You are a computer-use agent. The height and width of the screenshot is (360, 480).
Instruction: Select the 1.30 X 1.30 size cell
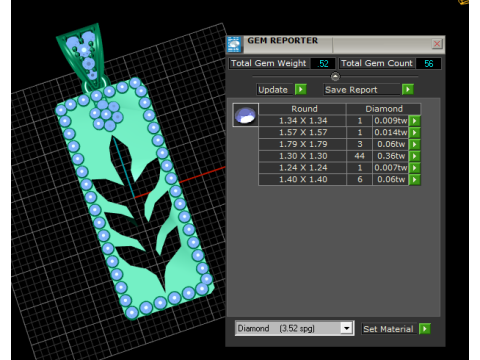pyautogui.click(x=303, y=156)
